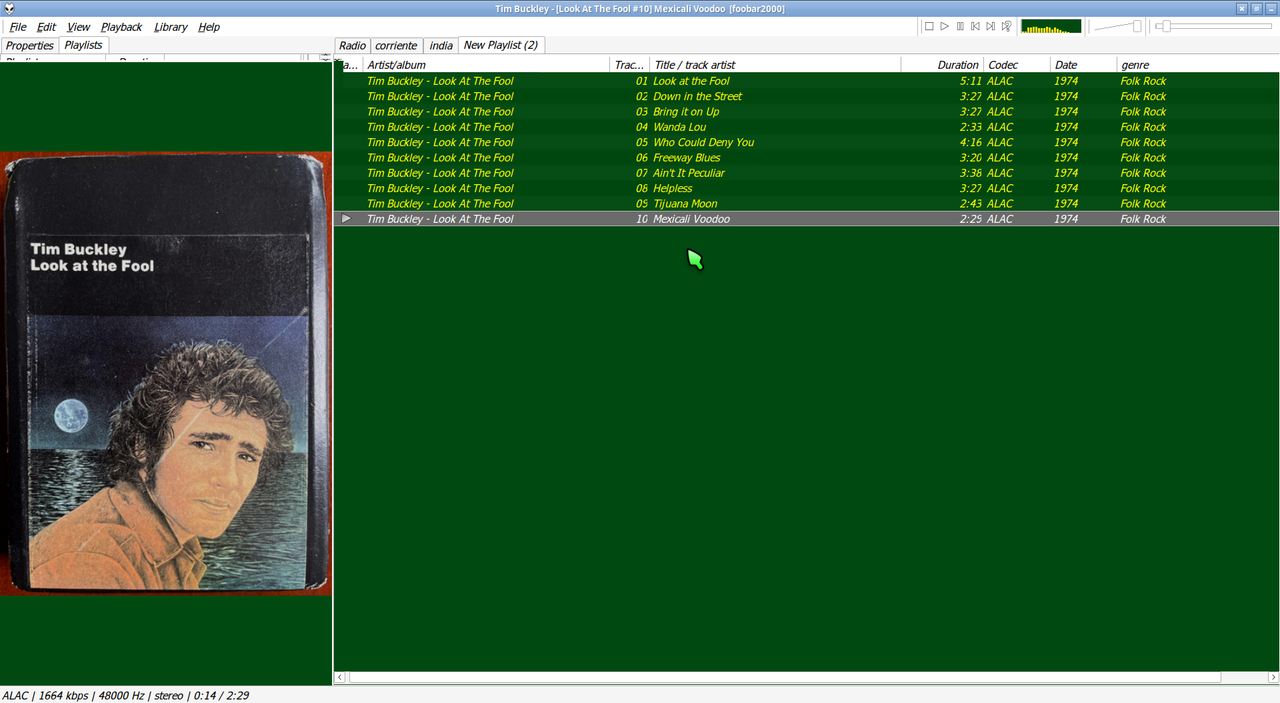Sort by Artist/album column header

[486, 65]
